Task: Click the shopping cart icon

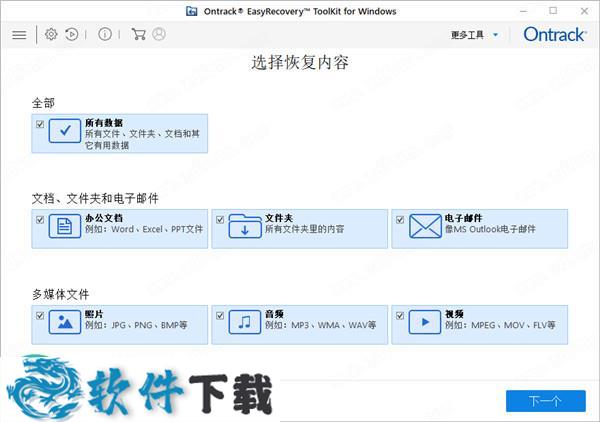Action: (x=138, y=34)
